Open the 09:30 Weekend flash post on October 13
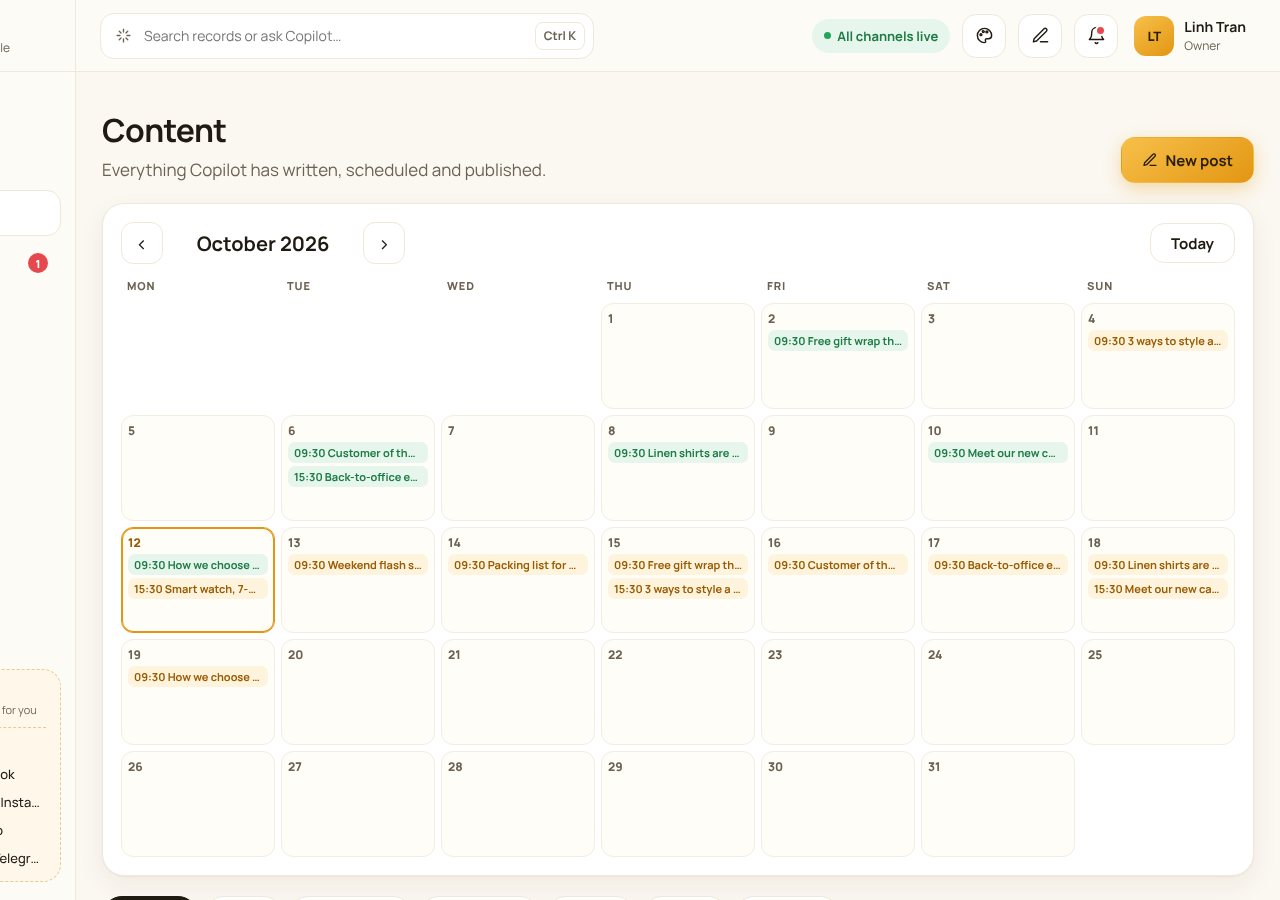 click(358, 565)
